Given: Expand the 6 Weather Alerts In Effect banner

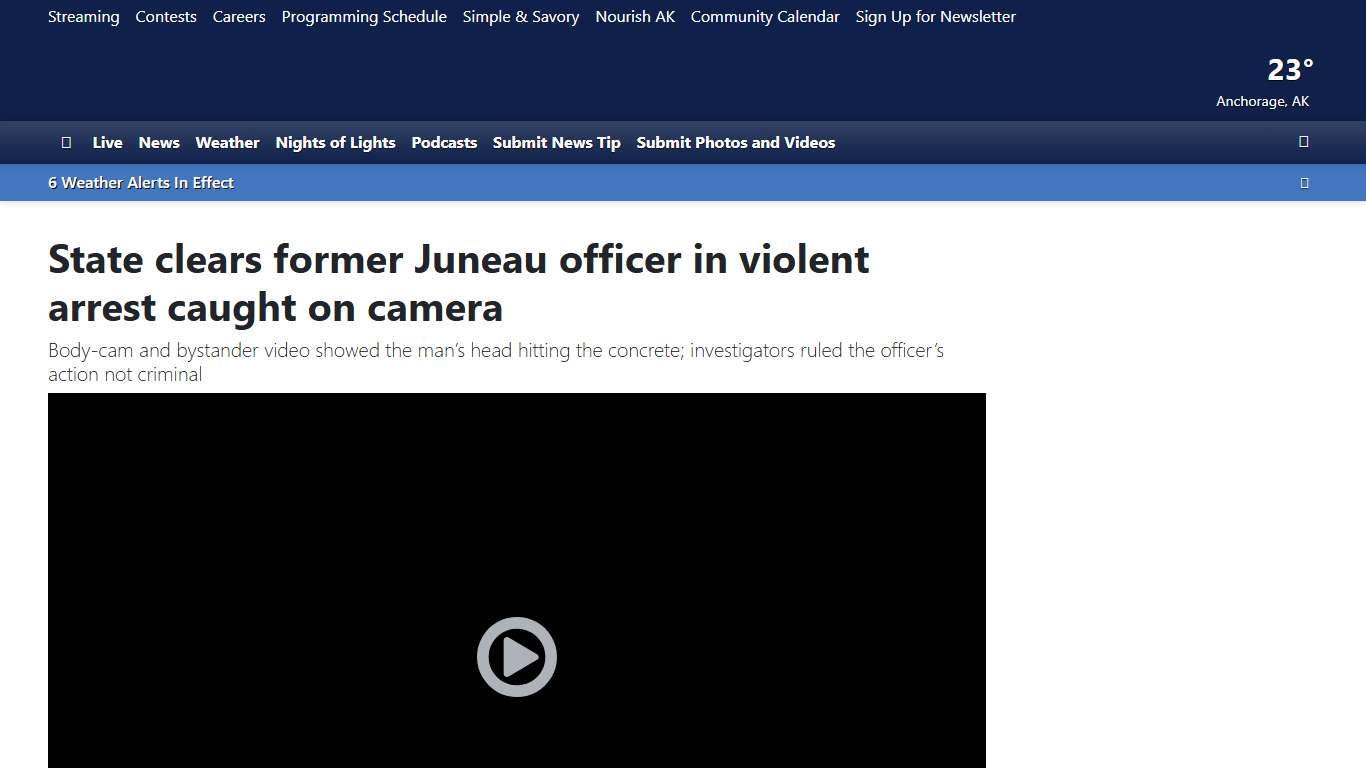Looking at the screenshot, I should pos(140,182).
